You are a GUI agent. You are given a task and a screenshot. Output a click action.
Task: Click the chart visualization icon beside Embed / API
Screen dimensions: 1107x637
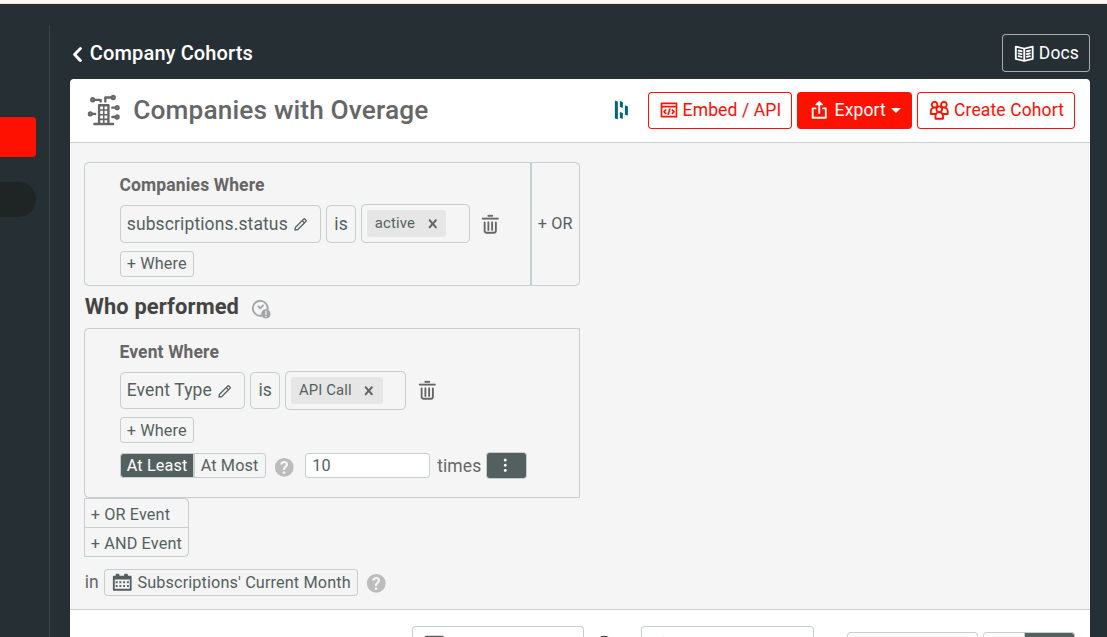coord(620,111)
